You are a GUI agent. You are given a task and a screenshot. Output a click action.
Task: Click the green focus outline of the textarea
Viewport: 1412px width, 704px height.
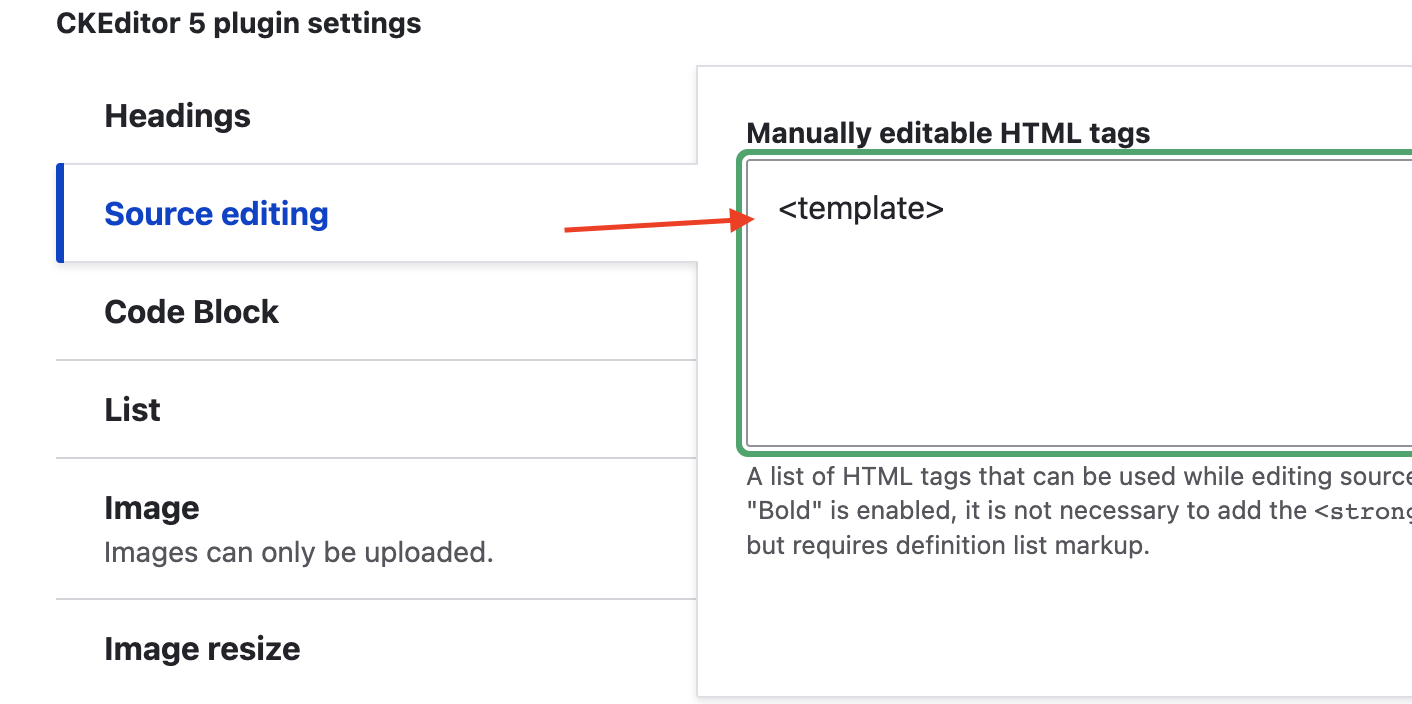pyautogui.click(x=741, y=300)
